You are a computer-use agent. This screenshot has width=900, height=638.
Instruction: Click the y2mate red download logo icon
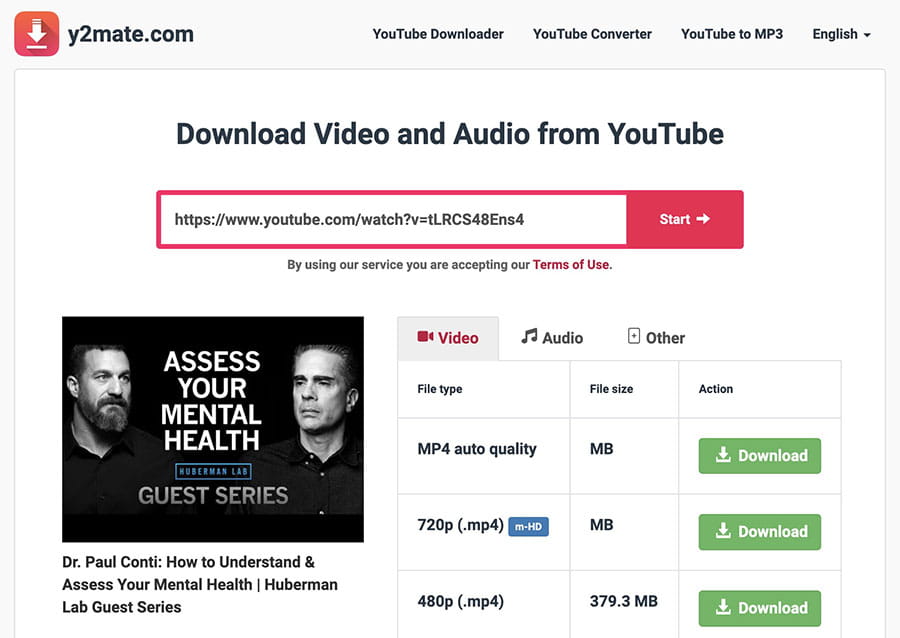(x=37, y=34)
